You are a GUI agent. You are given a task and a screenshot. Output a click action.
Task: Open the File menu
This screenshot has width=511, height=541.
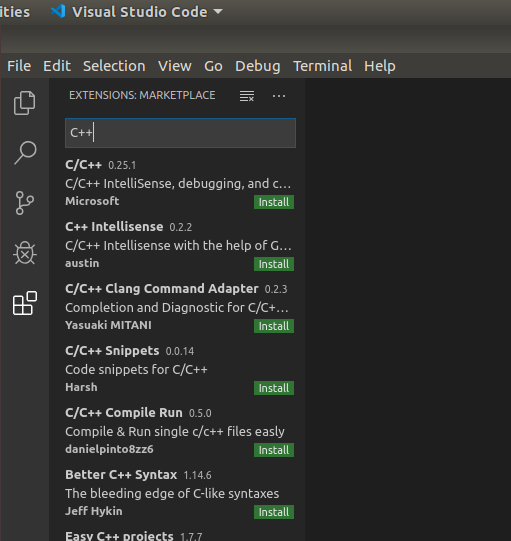click(19, 66)
